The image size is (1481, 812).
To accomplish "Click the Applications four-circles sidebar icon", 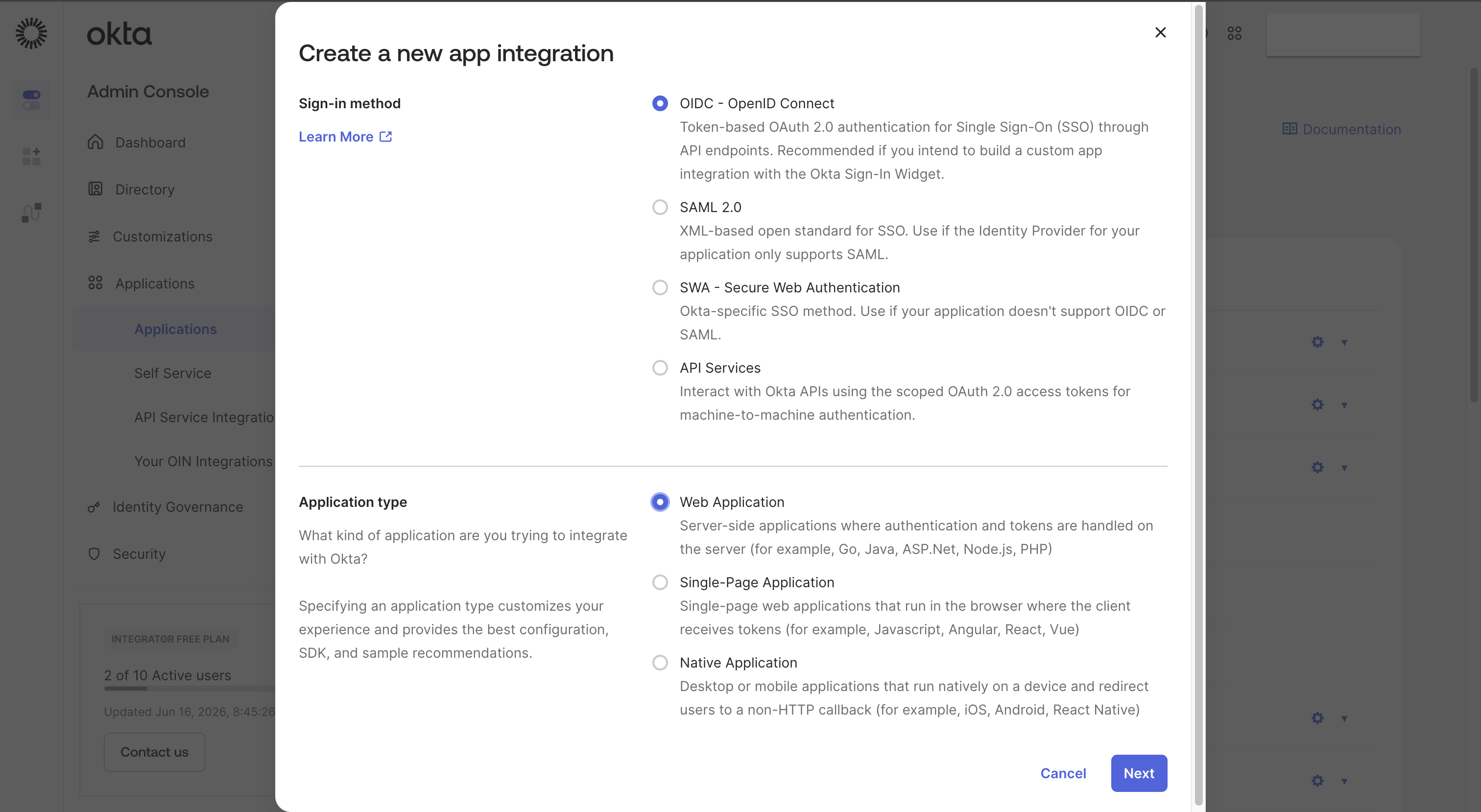I will [x=96, y=283].
